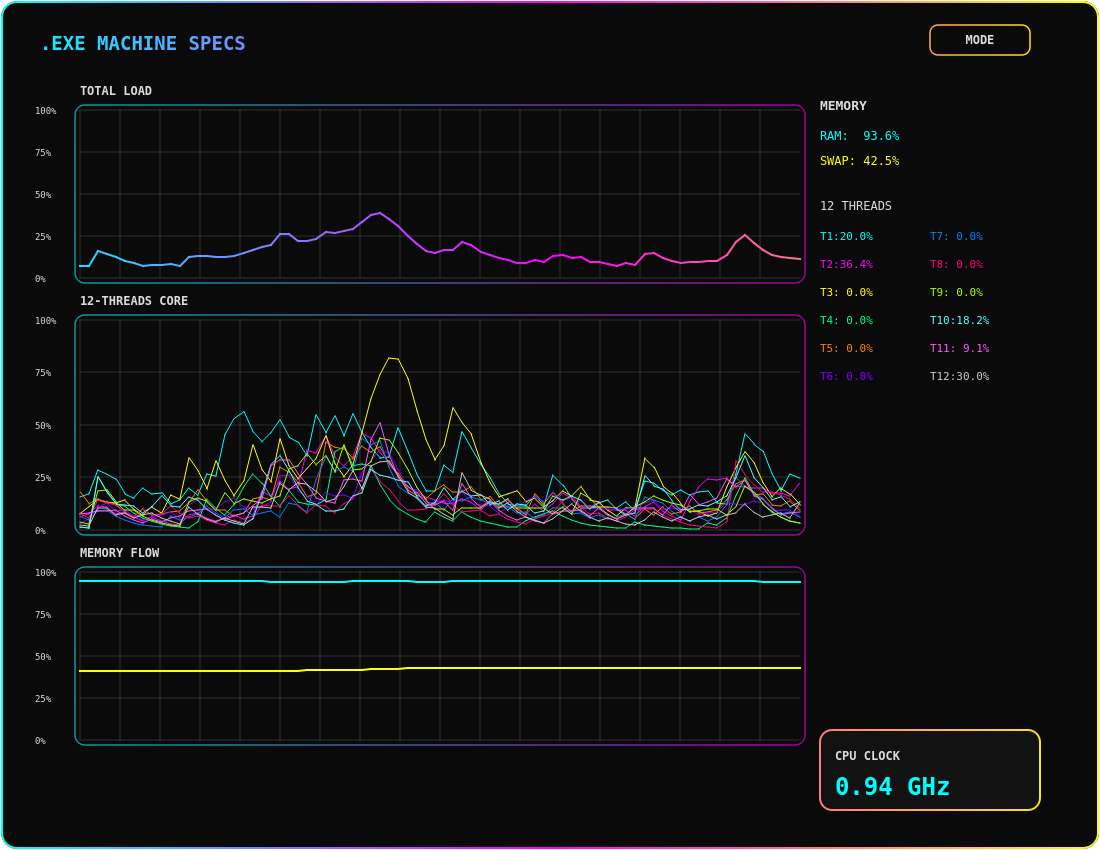Click the MEMORY FLOW chart heading

pyautogui.click(x=119, y=553)
